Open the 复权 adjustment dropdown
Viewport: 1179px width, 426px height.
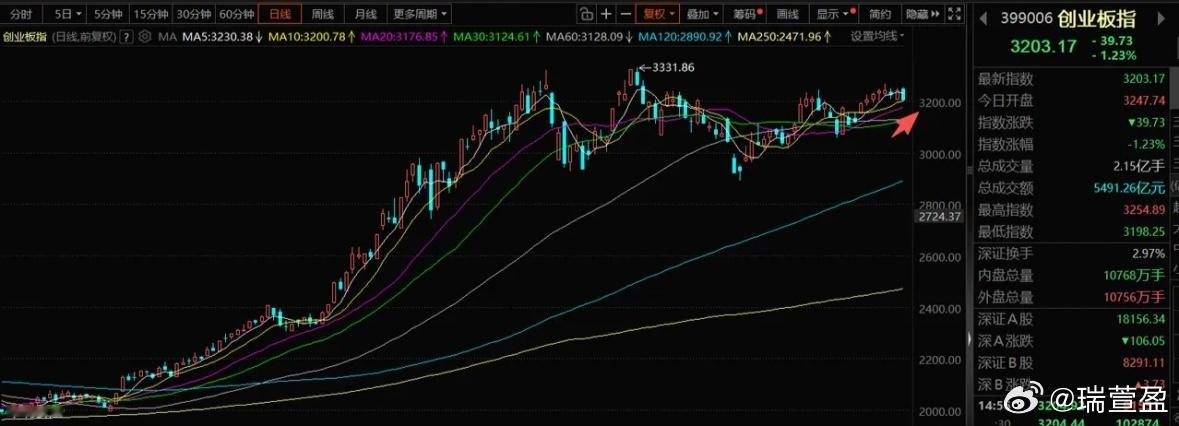pyautogui.click(x=659, y=14)
